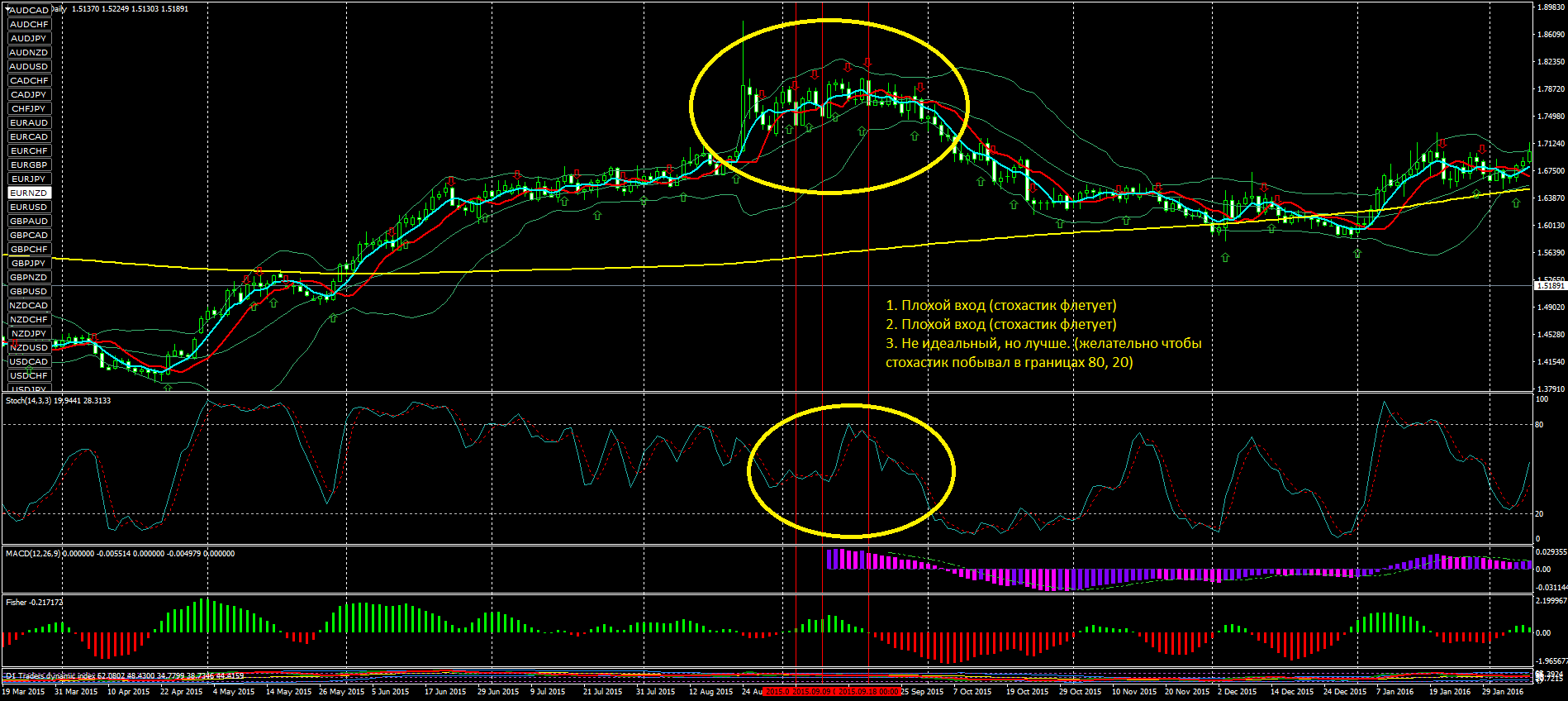The width and height of the screenshot is (1568, 701).
Task: Click current price tag 1.51891 on axis
Action: [1550, 285]
